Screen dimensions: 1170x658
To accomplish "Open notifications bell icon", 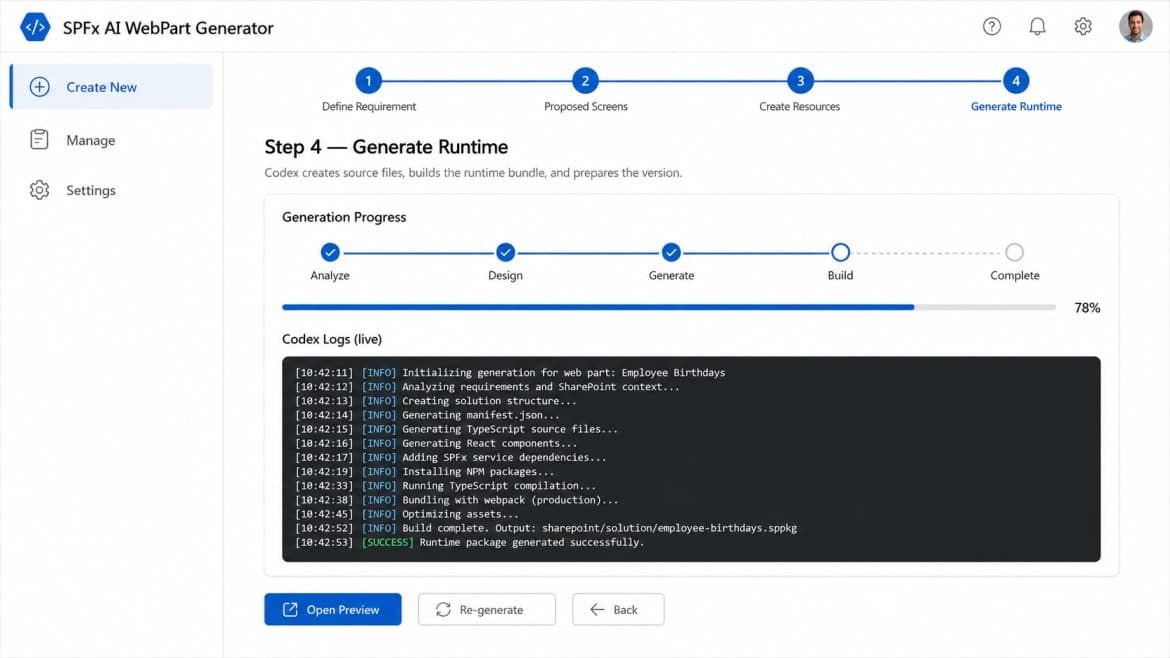I will pyautogui.click(x=1037, y=27).
